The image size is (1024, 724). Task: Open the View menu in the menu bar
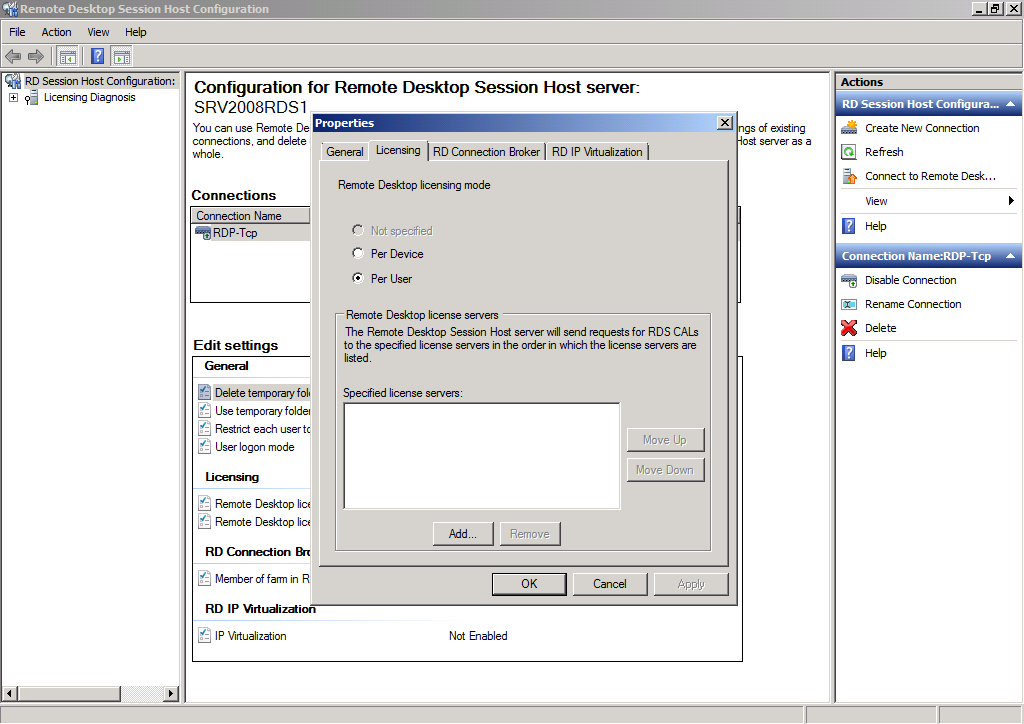(98, 32)
